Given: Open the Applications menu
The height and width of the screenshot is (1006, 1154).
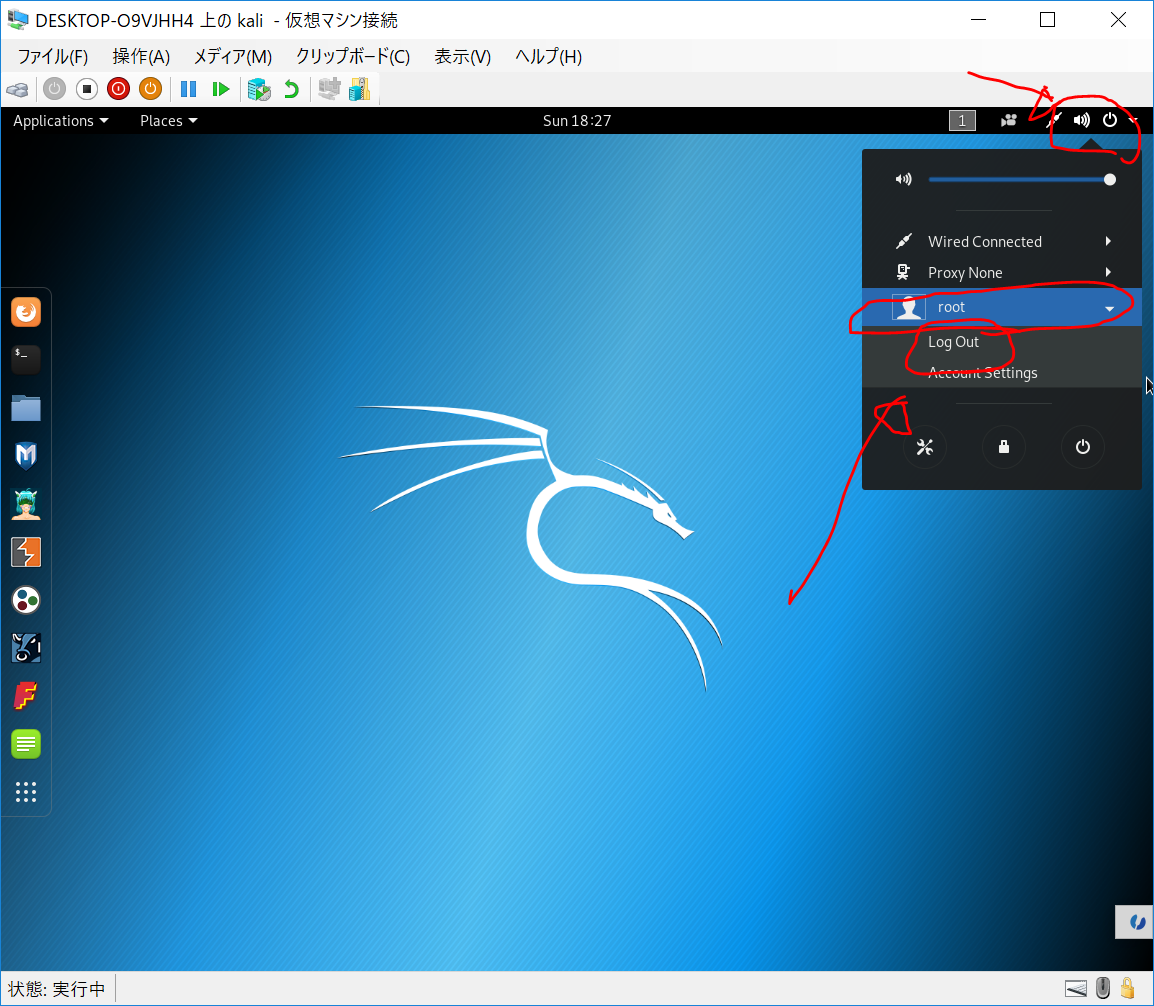Looking at the screenshot, I should pyautogui.click(x=60, y=121).
